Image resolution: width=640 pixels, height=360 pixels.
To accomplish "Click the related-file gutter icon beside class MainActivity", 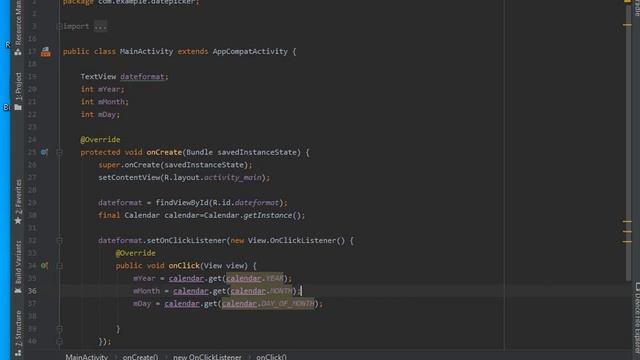I will tap(46, 51).
